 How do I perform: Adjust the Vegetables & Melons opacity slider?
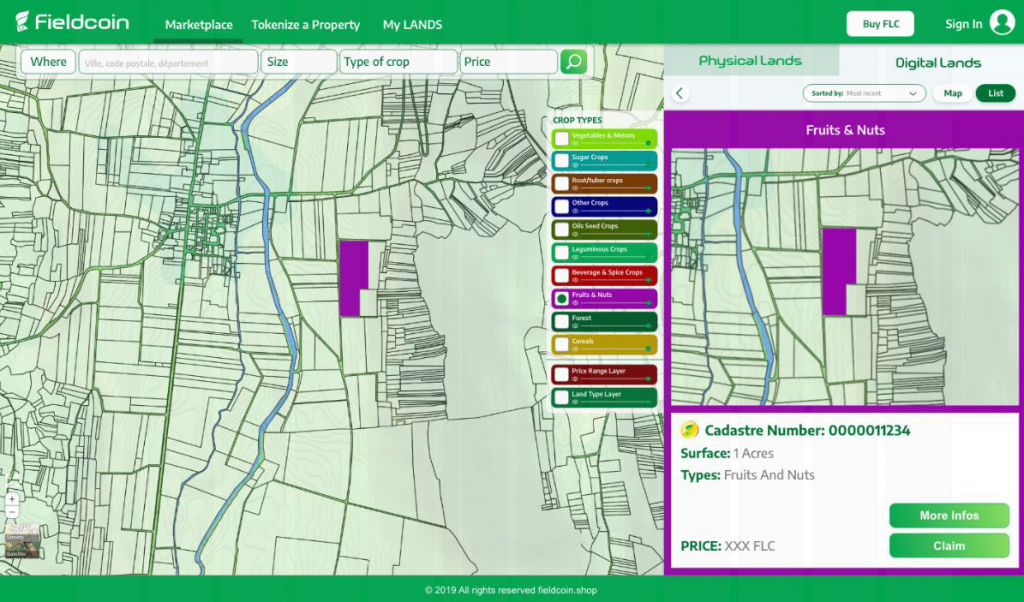click(x=615, y=143)
